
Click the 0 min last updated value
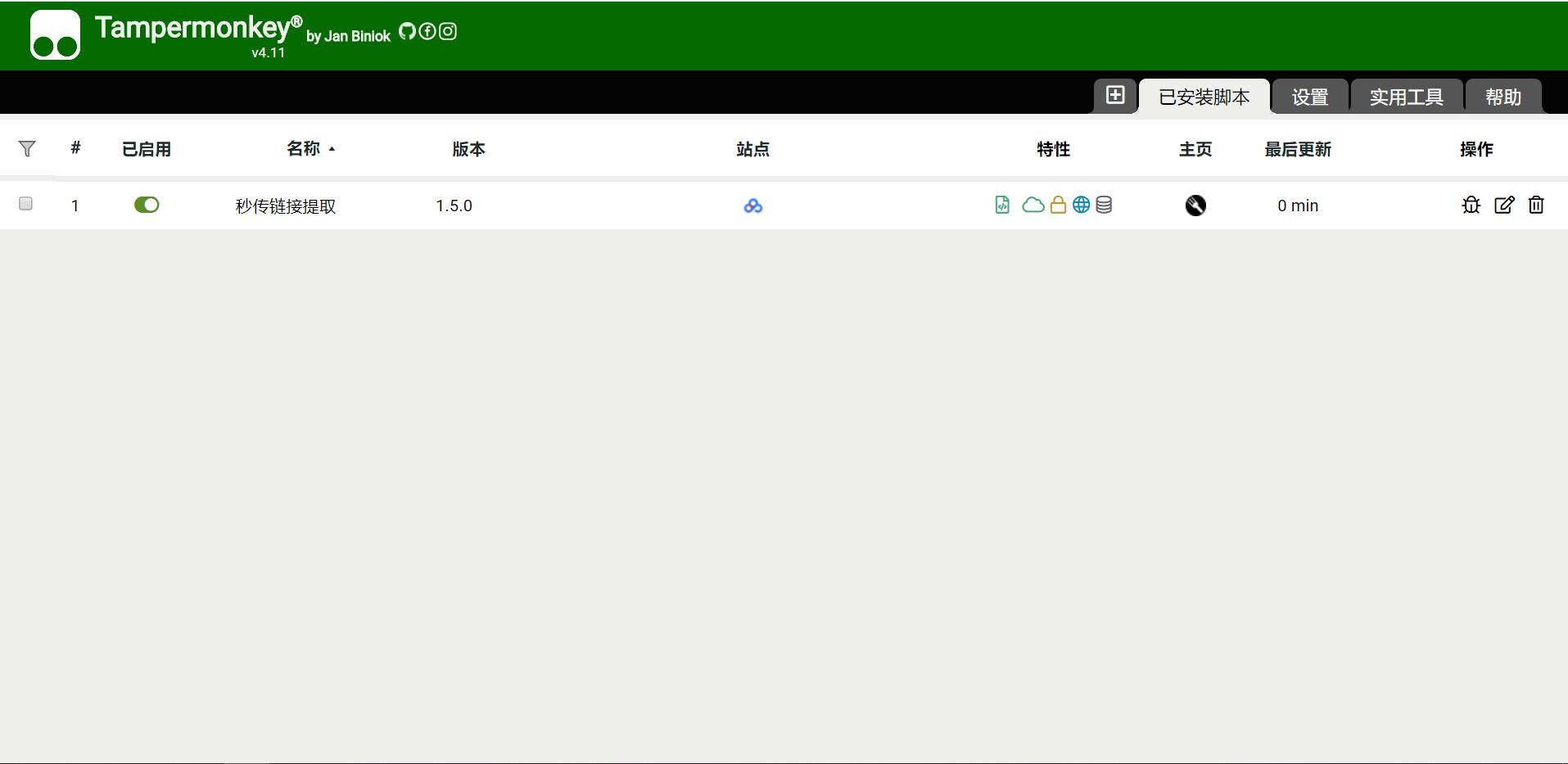click(x=1298, y=206)
